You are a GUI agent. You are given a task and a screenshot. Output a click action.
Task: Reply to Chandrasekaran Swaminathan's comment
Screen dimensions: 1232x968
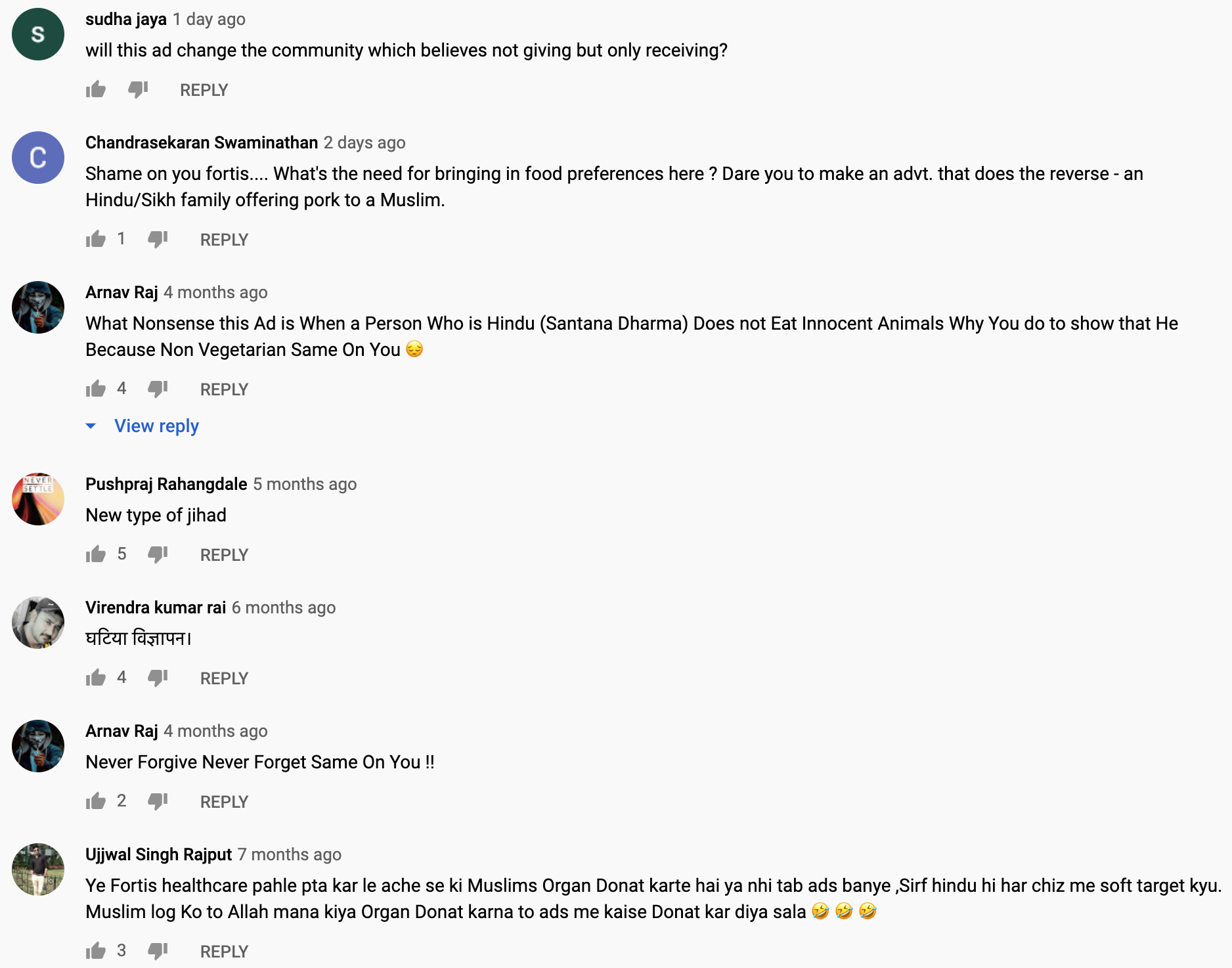click(x=224, y=240)
